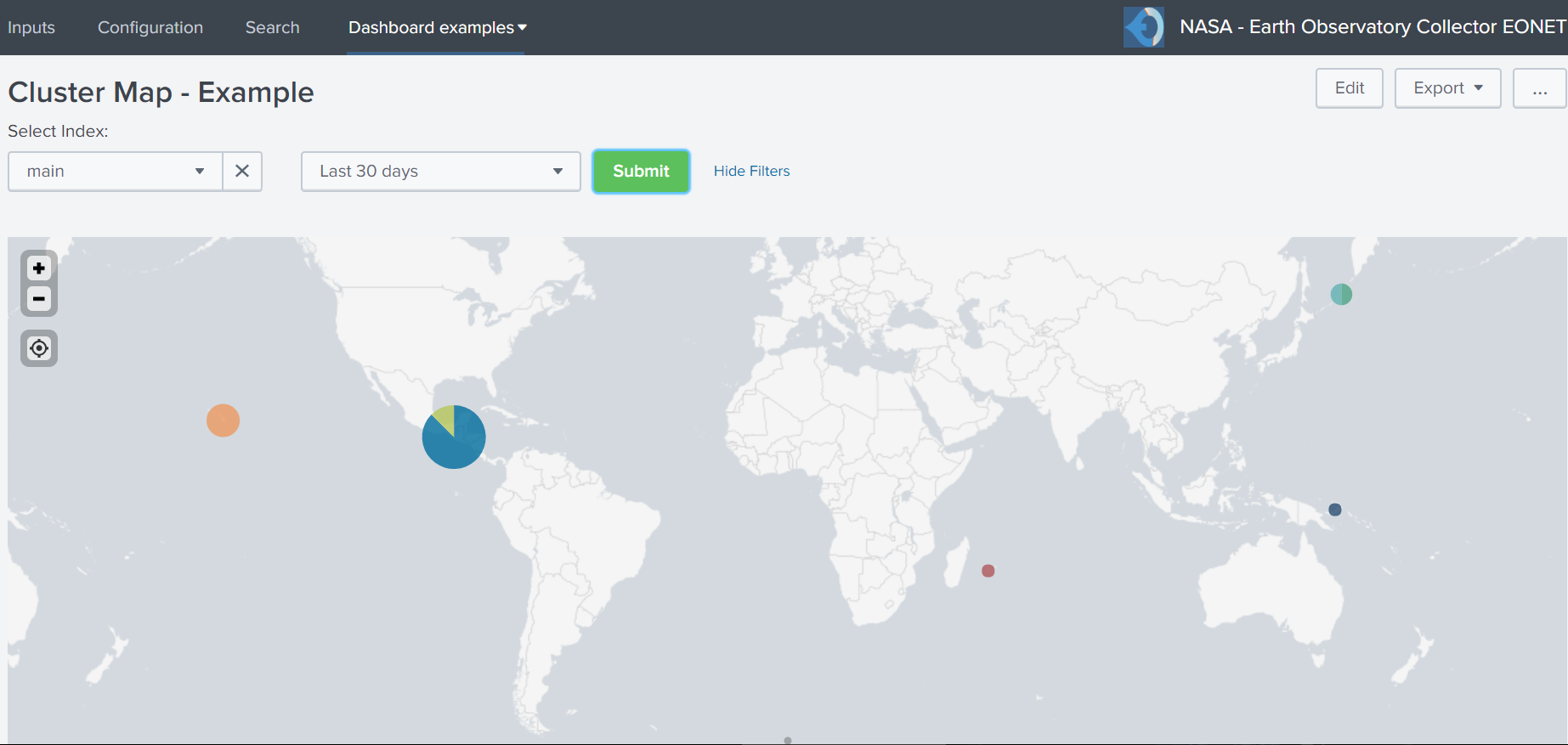Zoom out of the map
The height and width of the screenshot is (745, 1568).
point(38,299)
